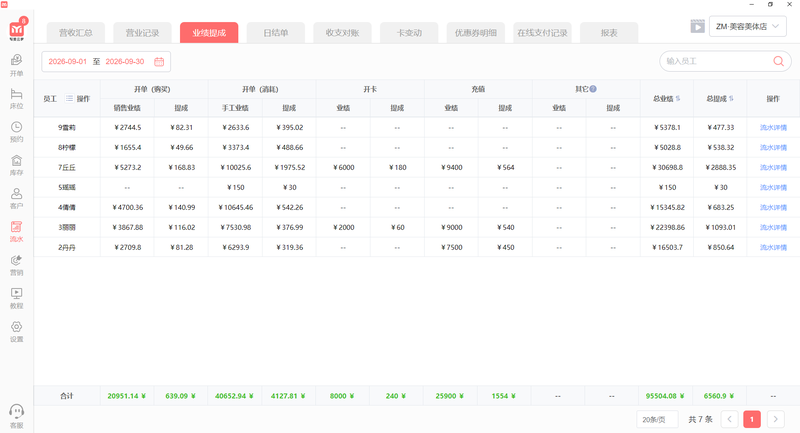Screen dimensions: 800x433
Task: Go to previous page arrow in pagination
Action: pos(730,419)
